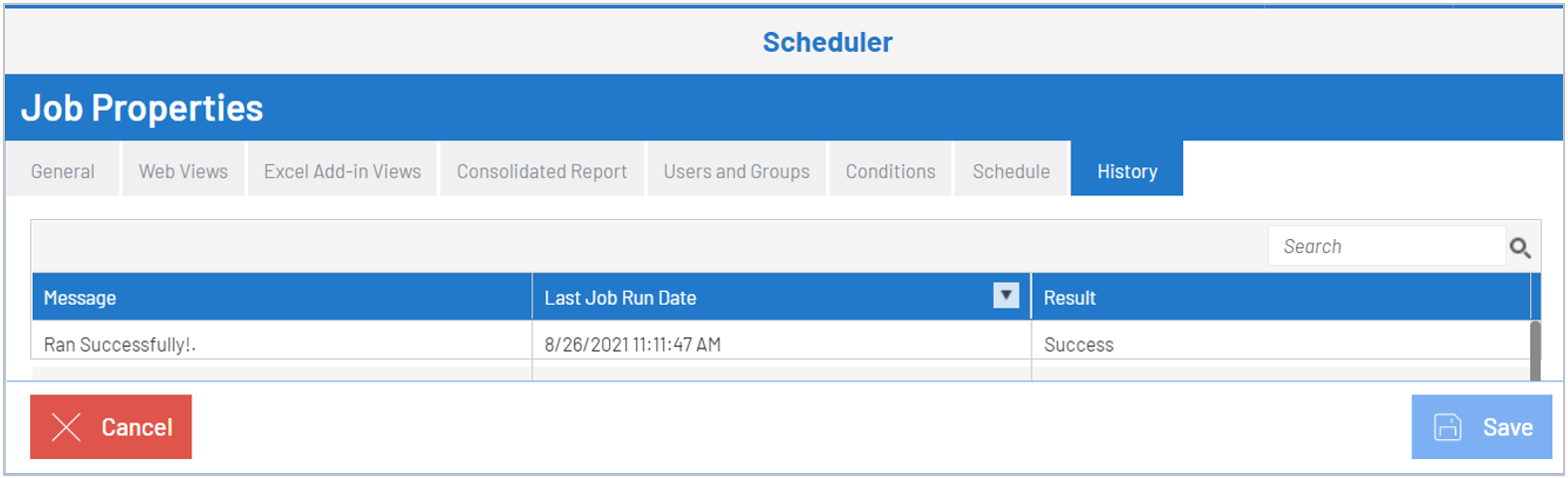This screenshot has height=478, width=1568.
Task: Select the Excel Add-in Views tab
Action: point(342,171)
